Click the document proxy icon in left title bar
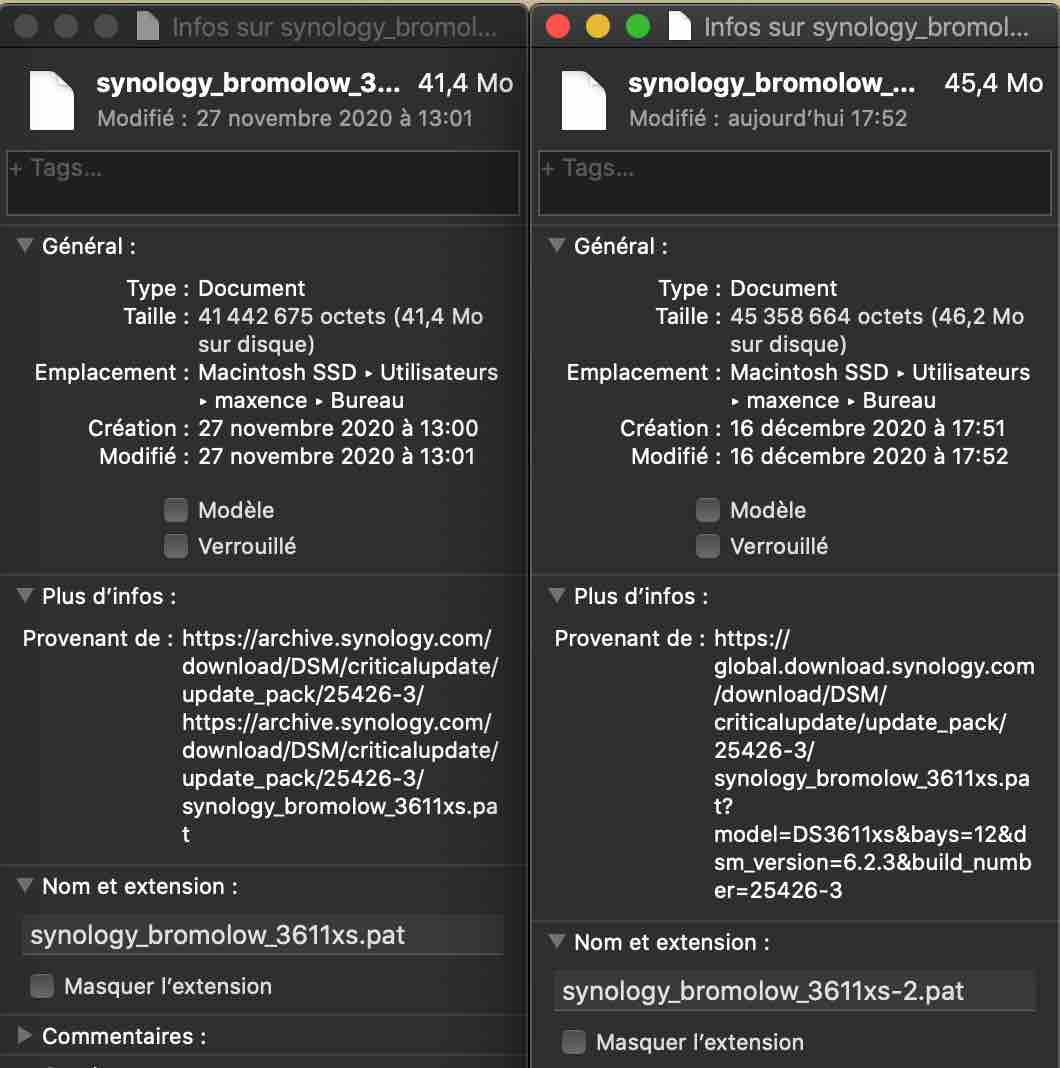The width and height of the screenshot is (1060, 1068). (148, 27)
